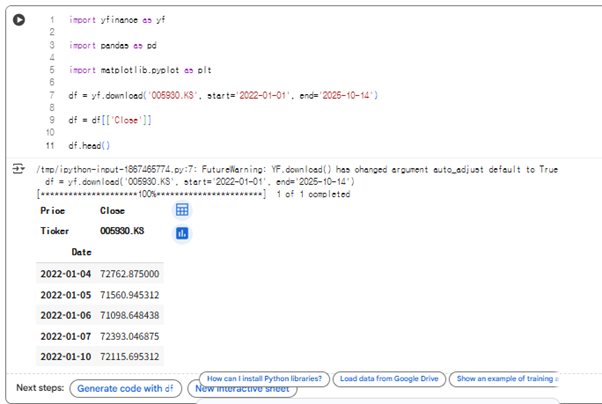Click value cell 72762.875000
Image resolution: width=602 pixels, height=404 pixels.
pos(130,274)
